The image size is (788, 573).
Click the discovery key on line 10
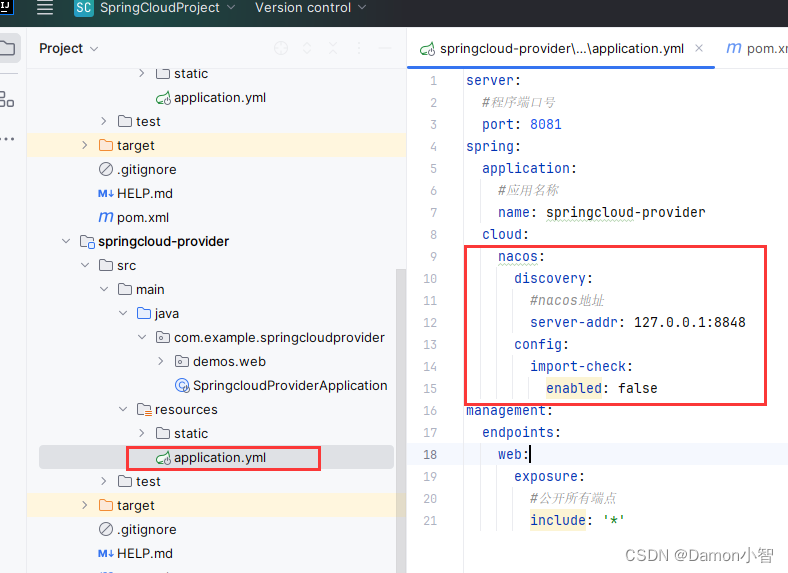pos(549,278)
